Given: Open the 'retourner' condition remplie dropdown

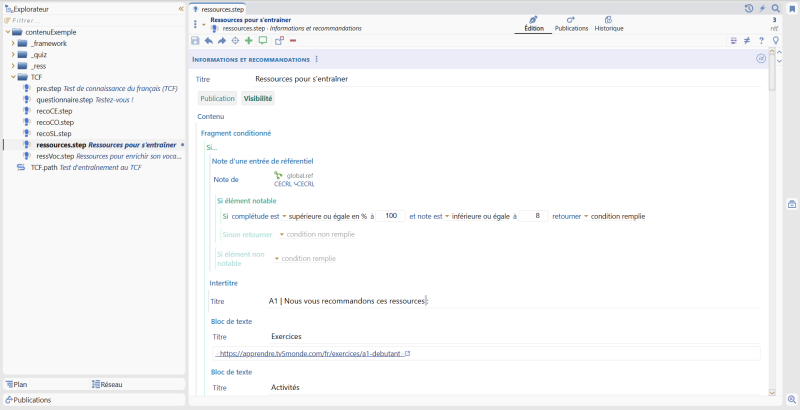Looking at the screenshot, I should coord(586,217).
